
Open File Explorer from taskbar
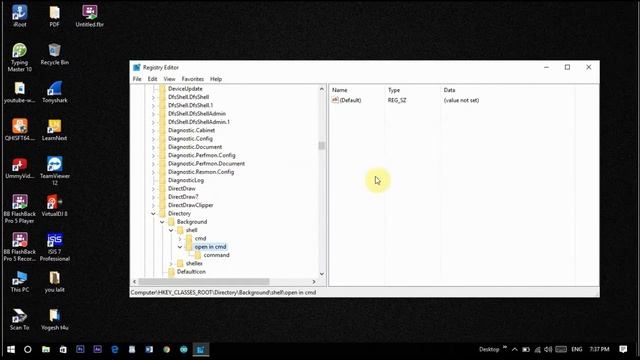tap(46, 349)
